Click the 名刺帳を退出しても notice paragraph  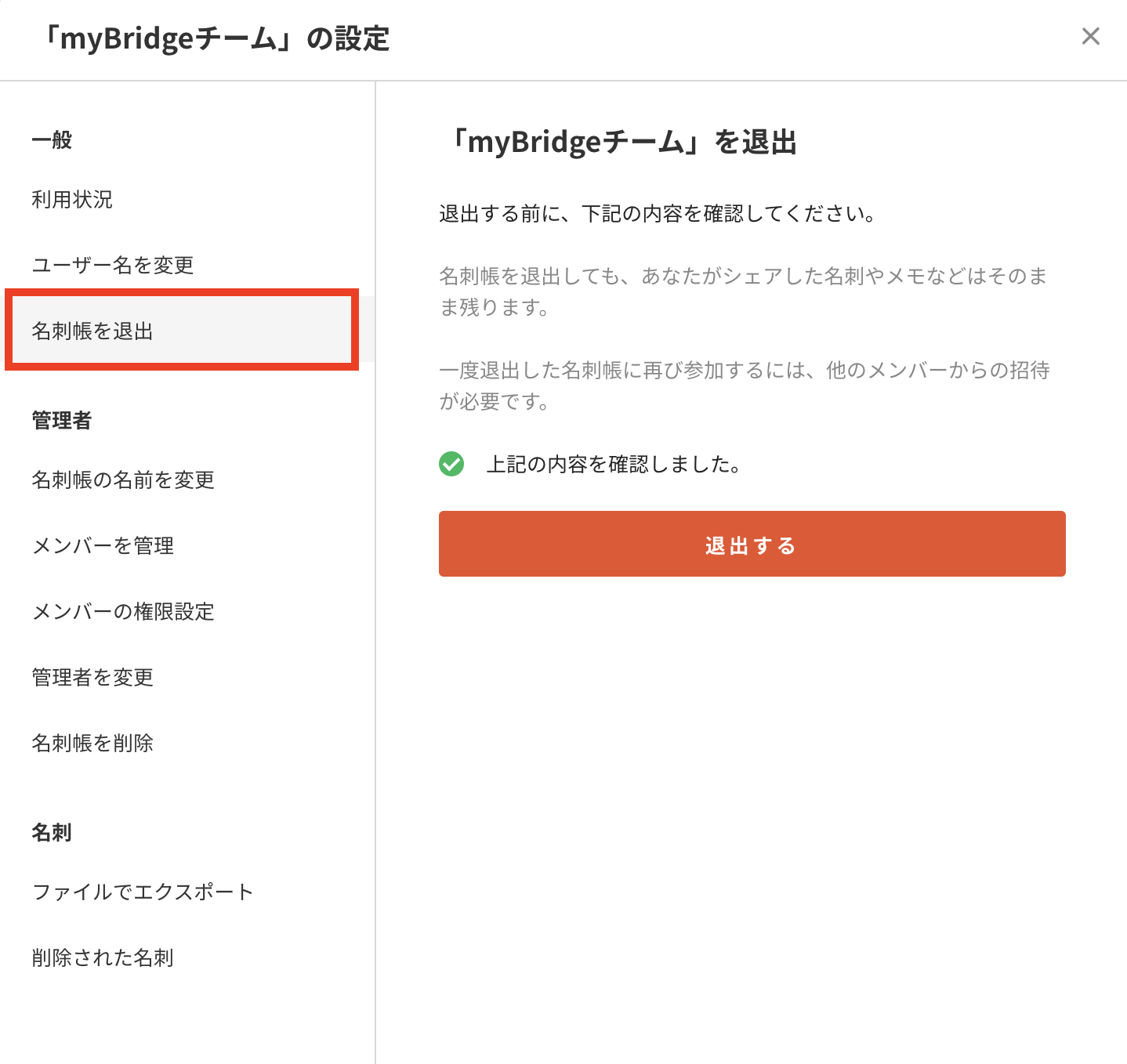point(744,291)
